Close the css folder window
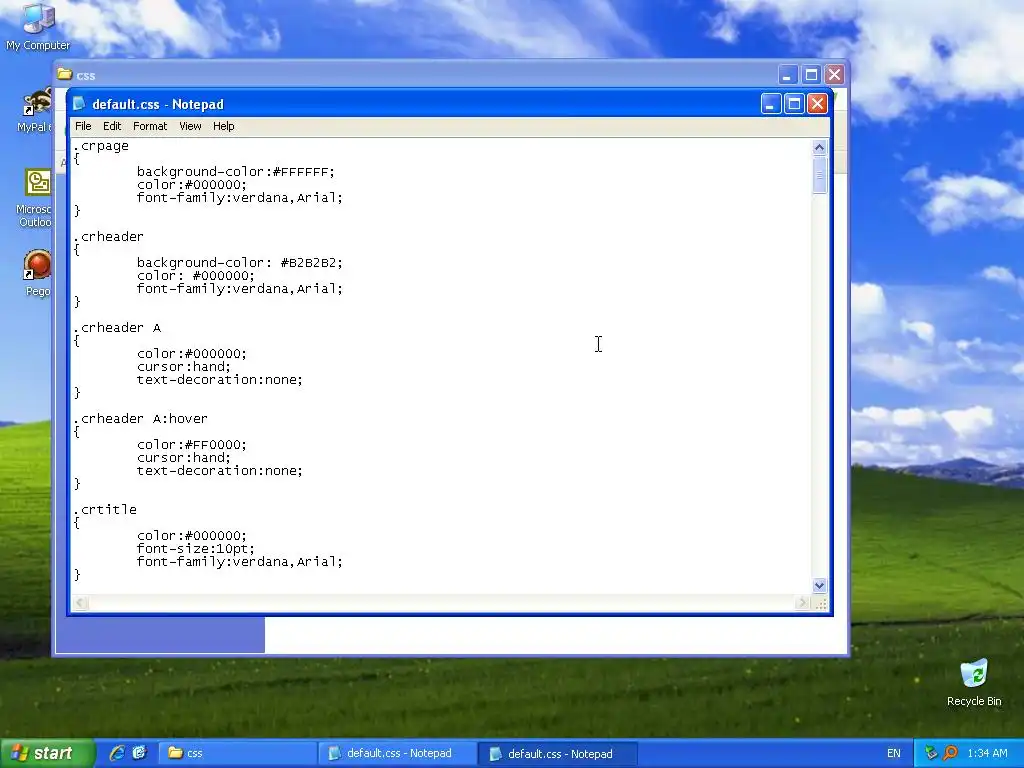Screen dimensions: 1024x768 [835, 74]
